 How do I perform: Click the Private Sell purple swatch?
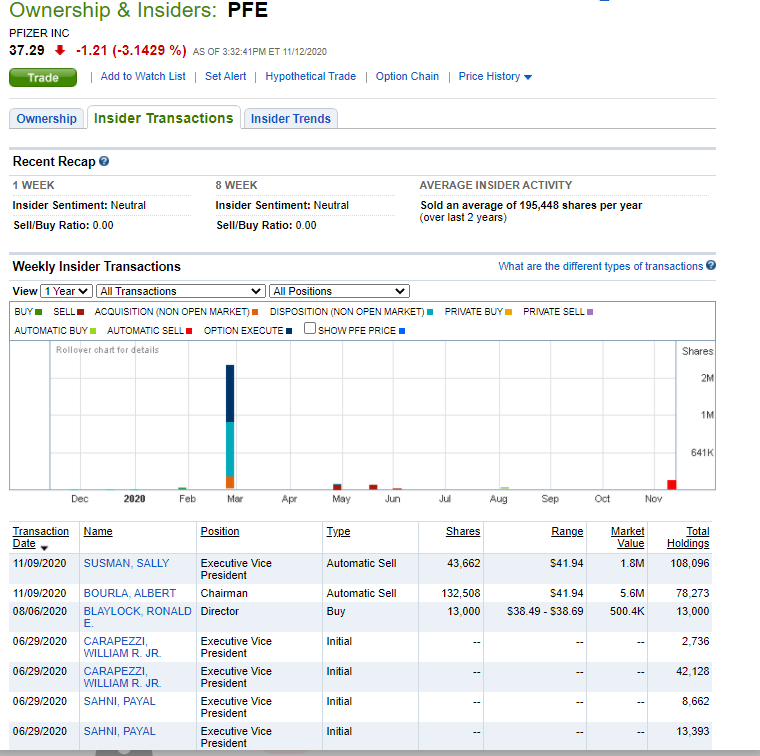590,312
